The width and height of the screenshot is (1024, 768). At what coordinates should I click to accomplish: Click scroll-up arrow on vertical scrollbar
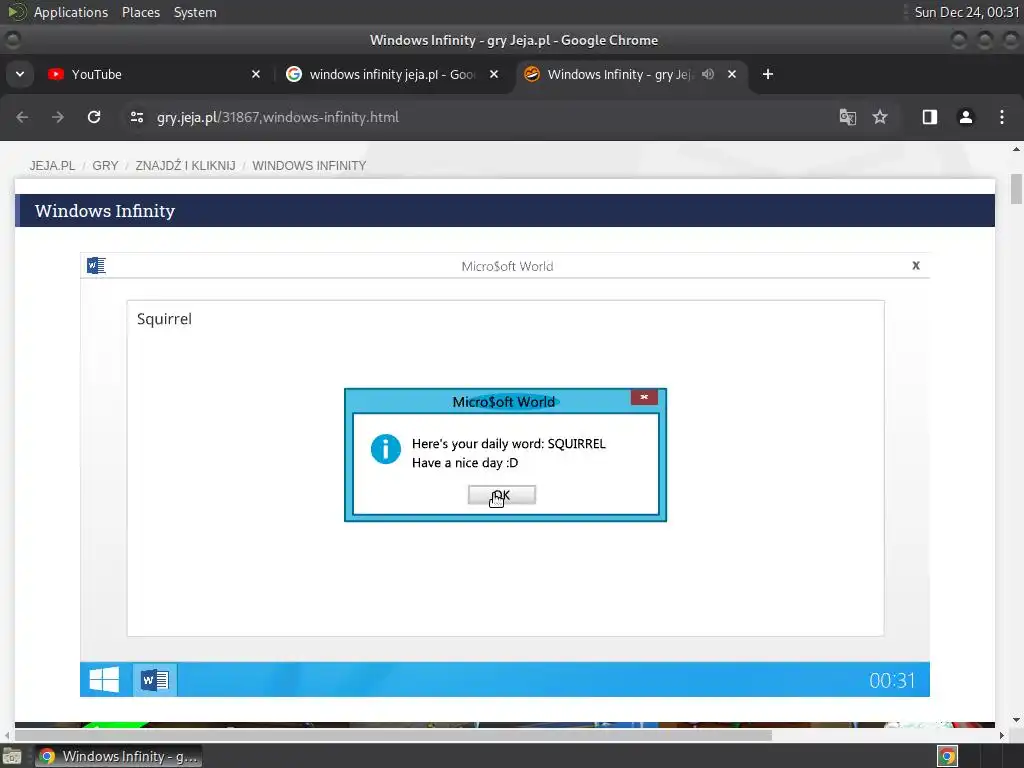click(x=1016, y=150)
